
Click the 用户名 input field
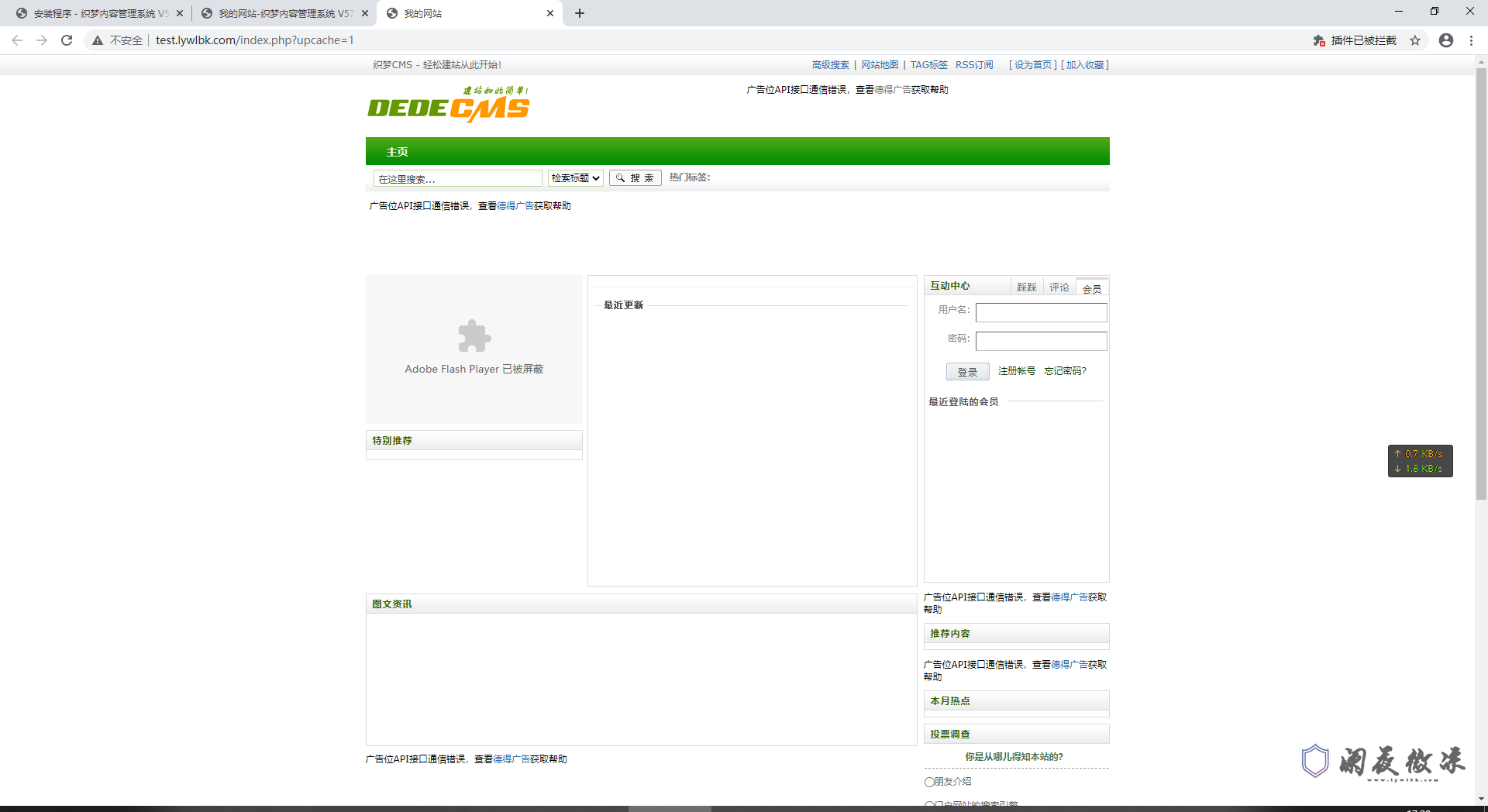click(x=1041, y=311)
